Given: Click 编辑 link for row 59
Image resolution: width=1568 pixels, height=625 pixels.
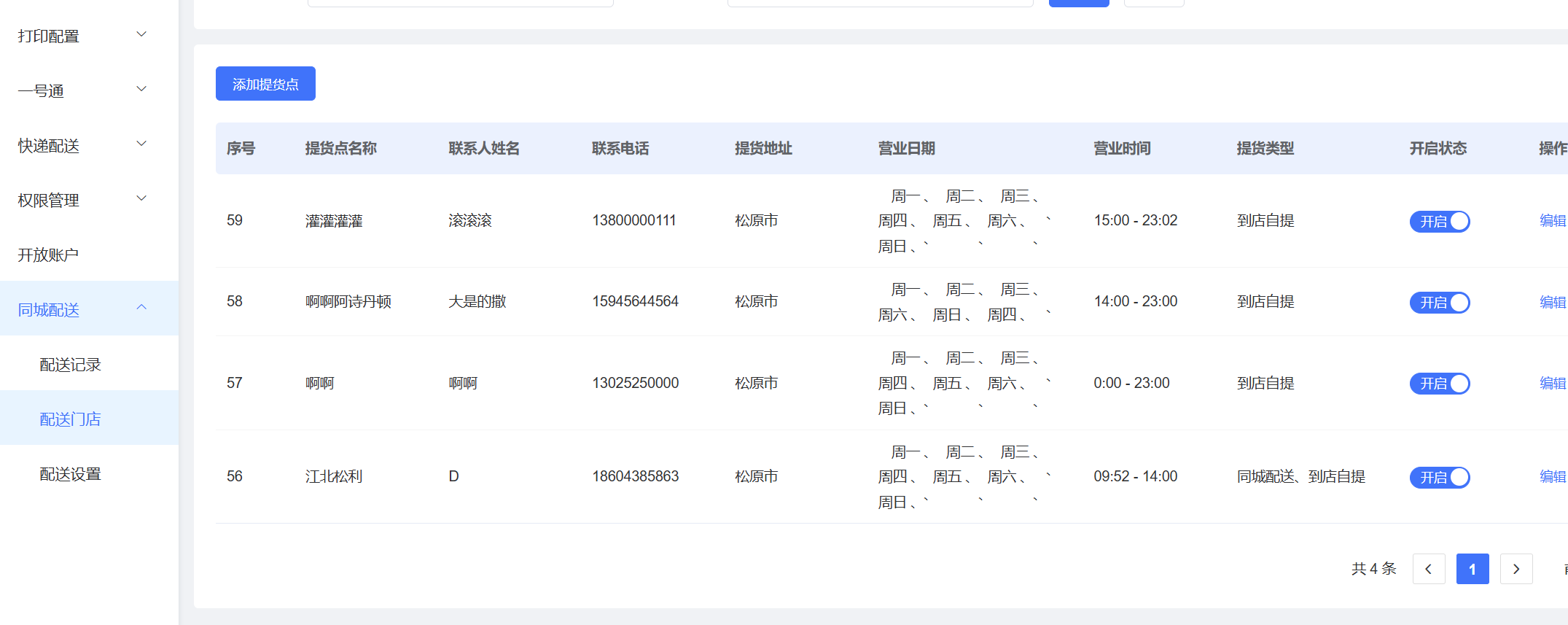Looking at the screenshot, I should pos(1552,221).
